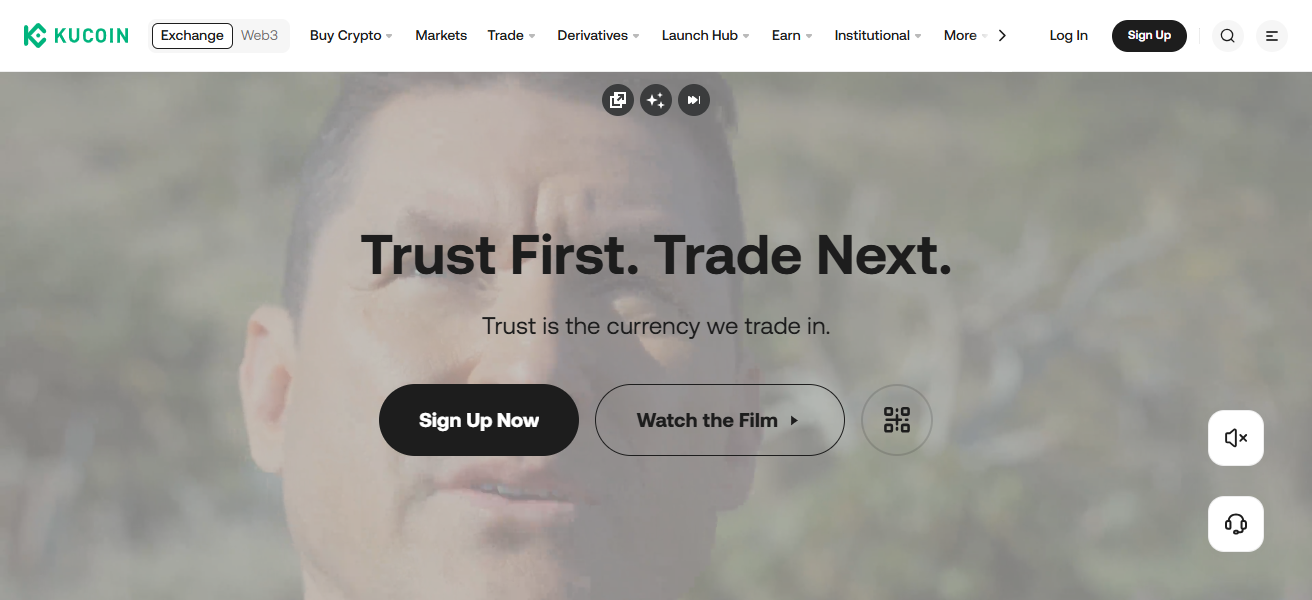Click the sparkle effects icon

click(x=656, y=100)
